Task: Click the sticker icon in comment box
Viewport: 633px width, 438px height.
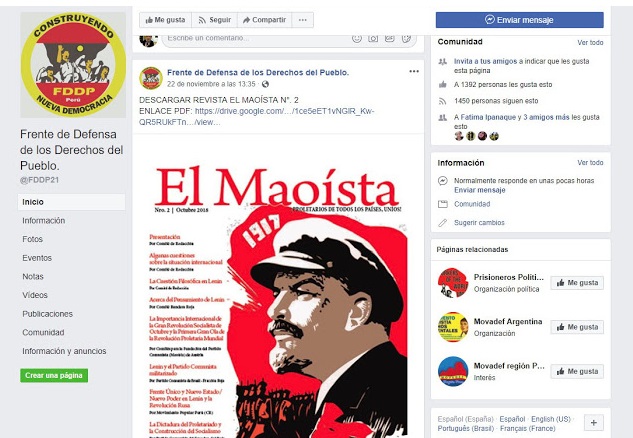Action: 406,38
